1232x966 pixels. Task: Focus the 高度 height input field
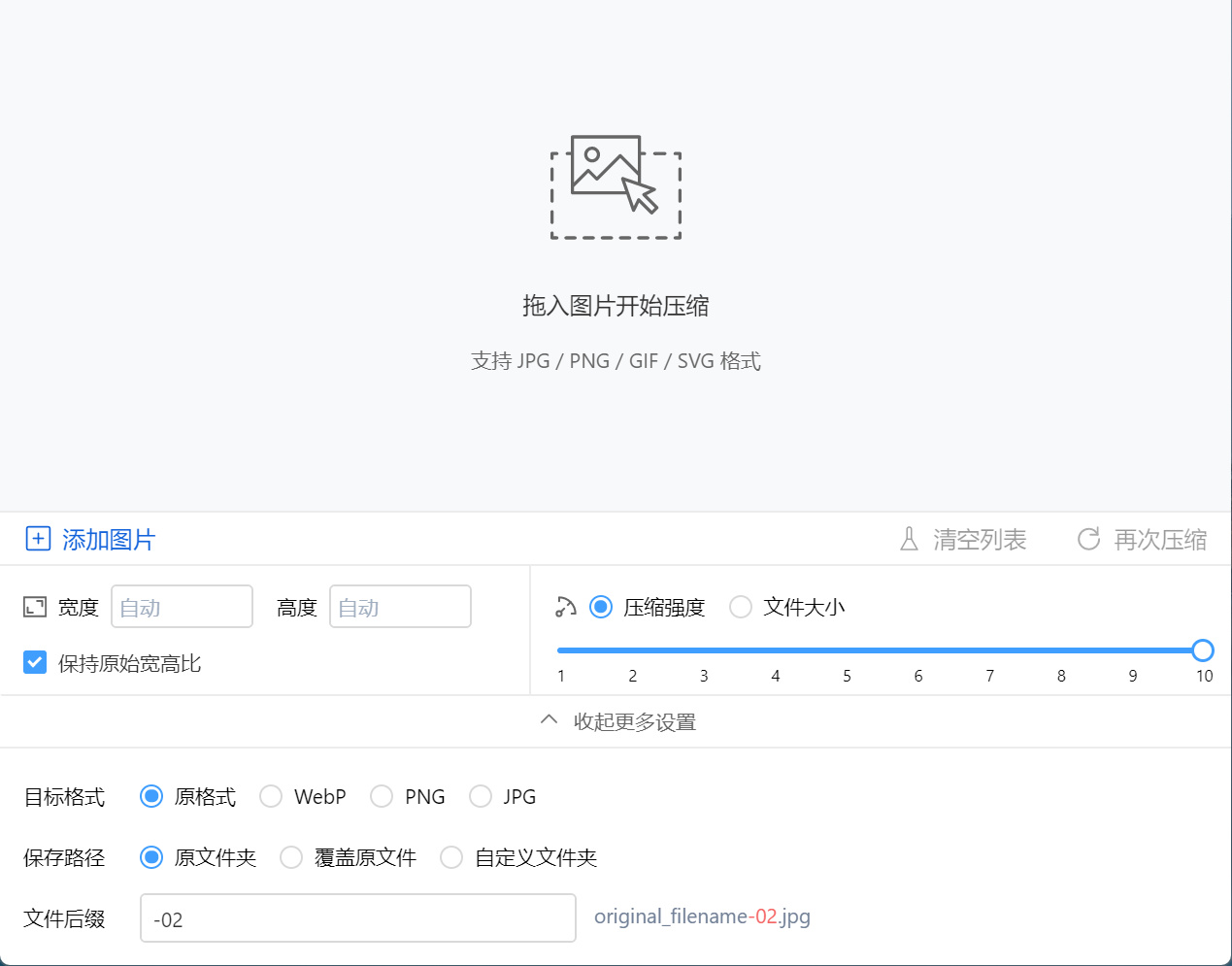pos(400,607)
